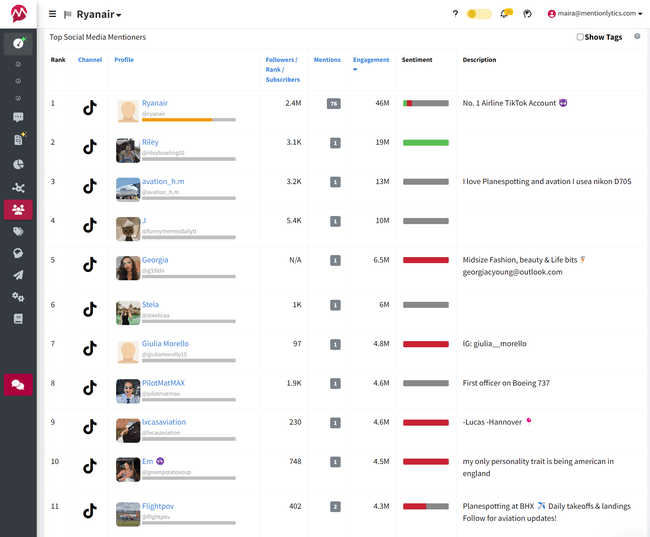Select the top mentioners people sidebar icon

pyautogui.click(x=18, y=209)
